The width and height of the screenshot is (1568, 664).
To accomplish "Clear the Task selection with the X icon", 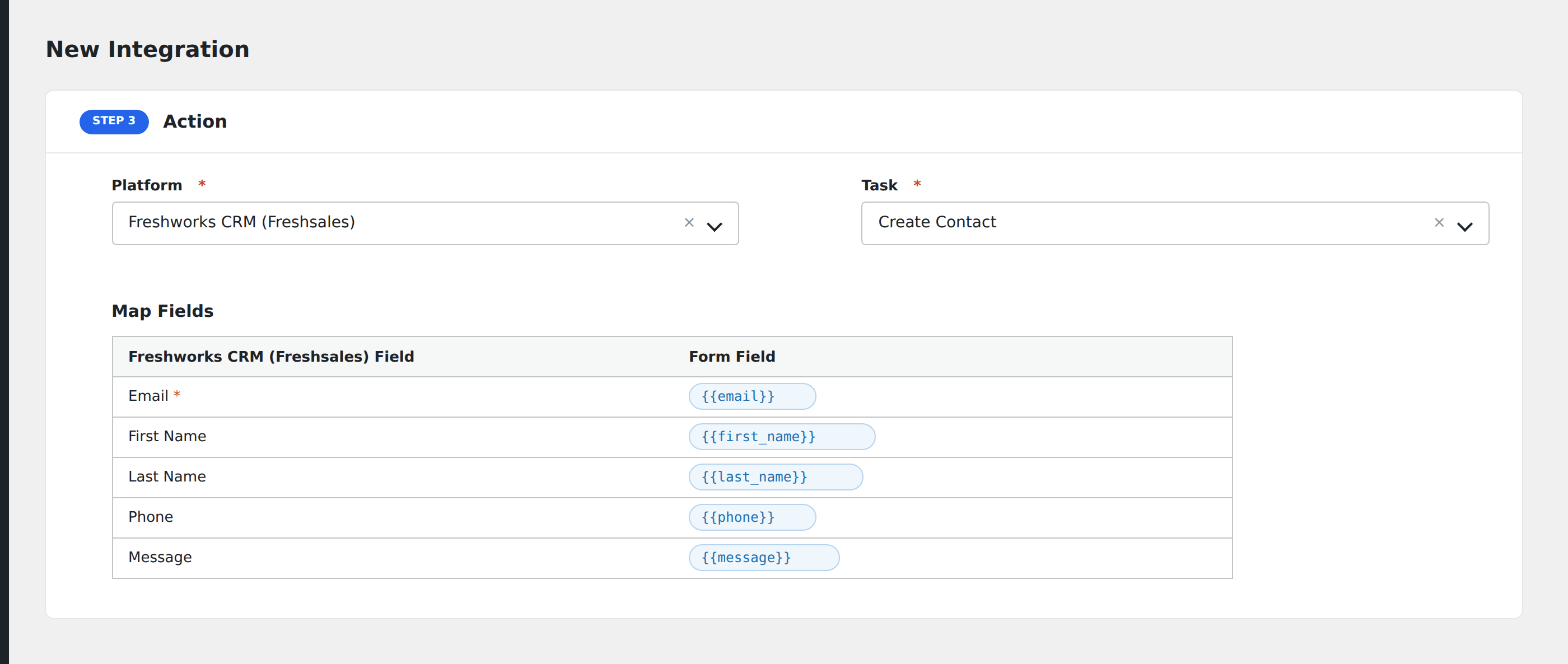I will tap(1438, 223).
